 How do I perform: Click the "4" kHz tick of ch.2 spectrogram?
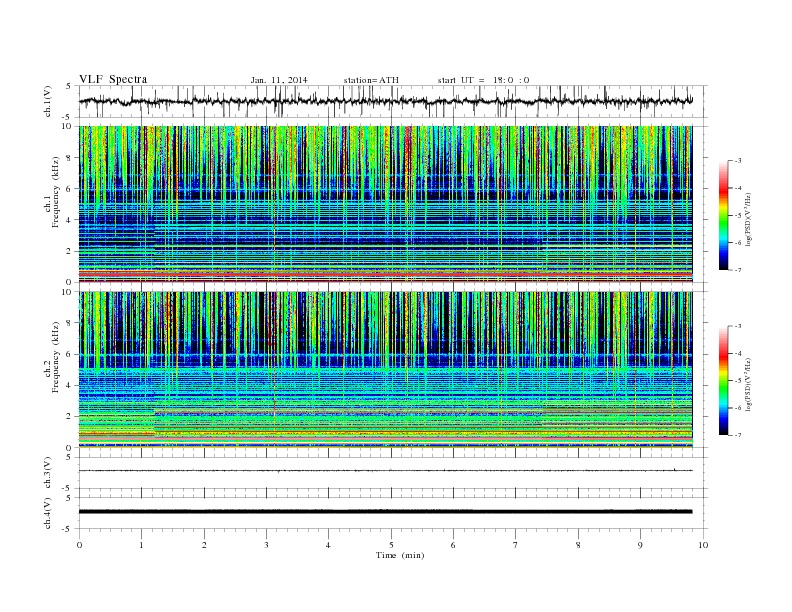coord(69,385)
